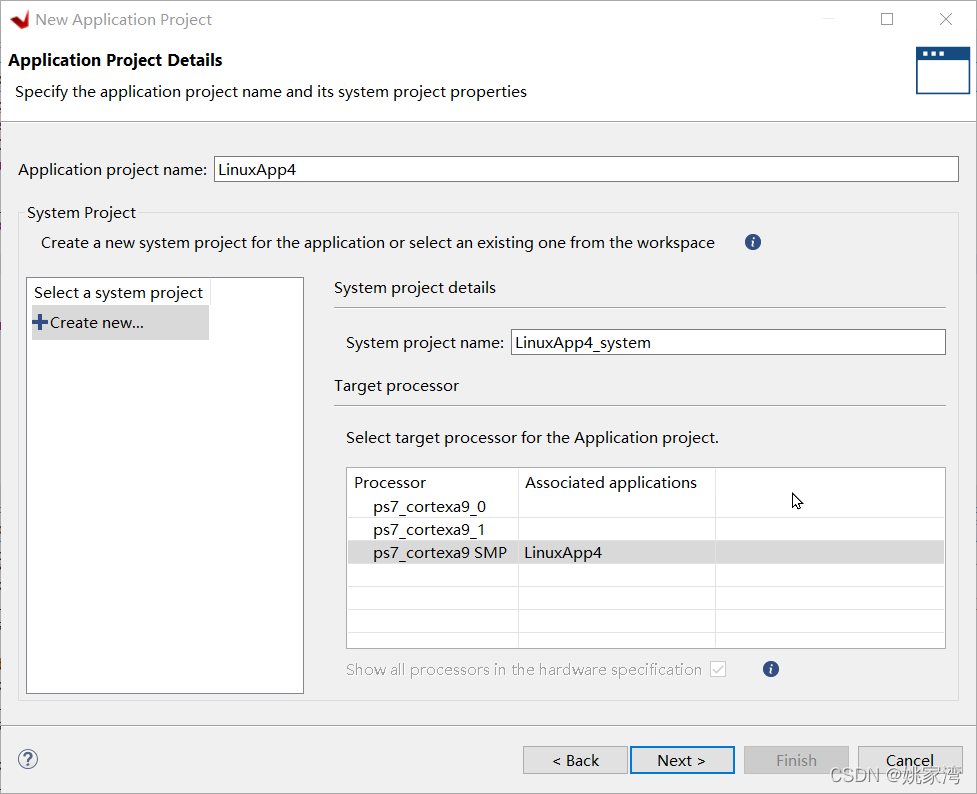
Task: Click the Back button
Action: pyautogui.click(x=575, y=760)
